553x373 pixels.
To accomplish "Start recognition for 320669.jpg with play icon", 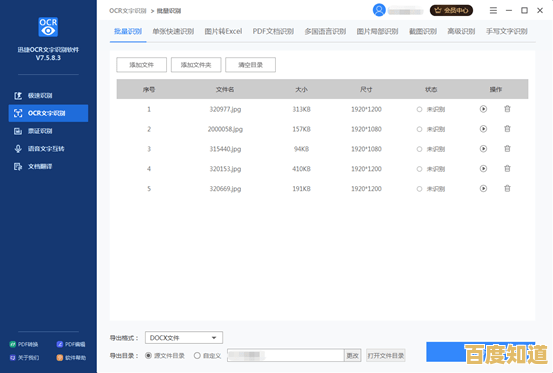I will [483, 188].
